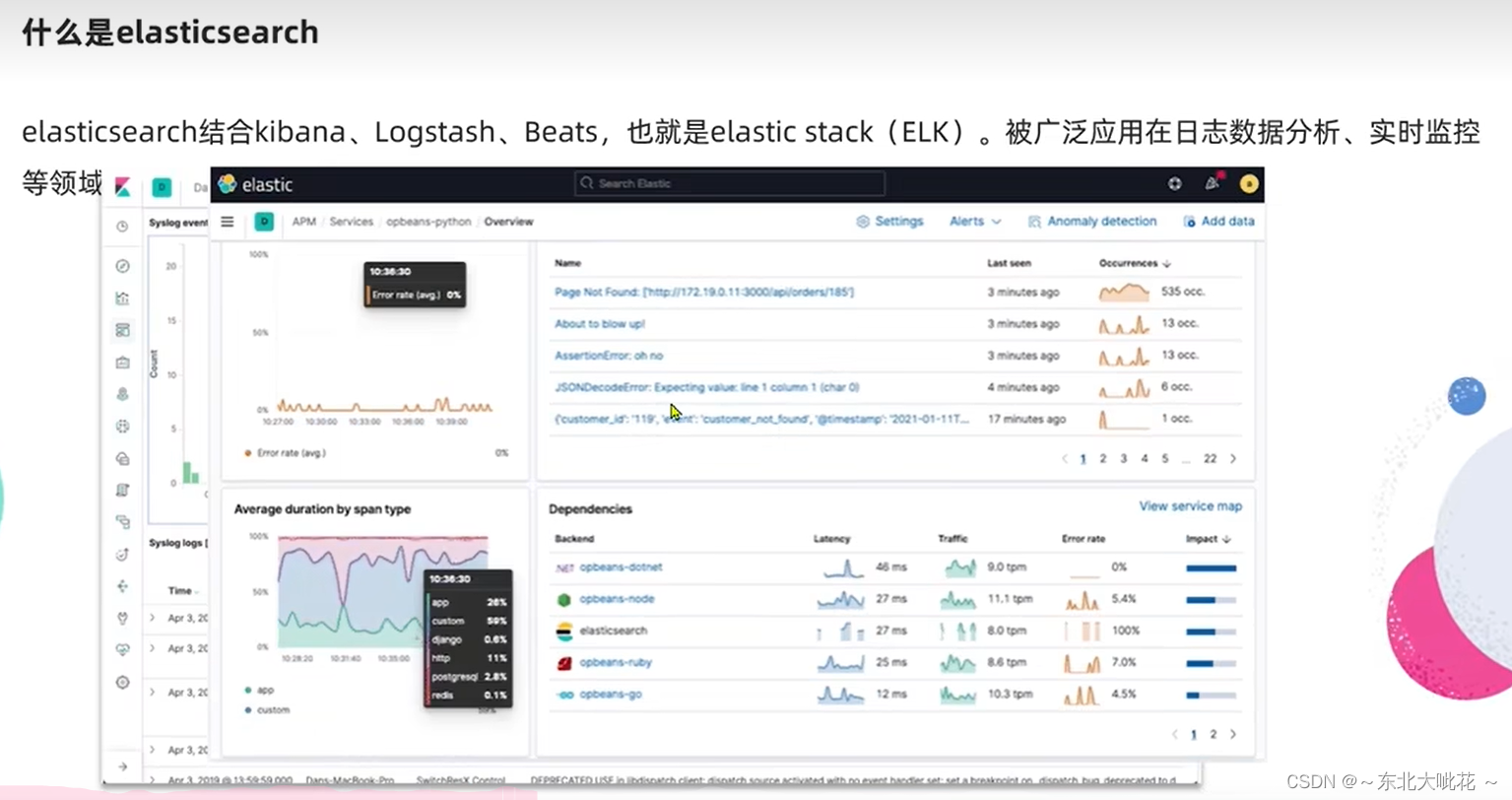Click the green D space avatar beside breadcrumbs
The width and height of the screenshot is (1512, 800).
264,222
